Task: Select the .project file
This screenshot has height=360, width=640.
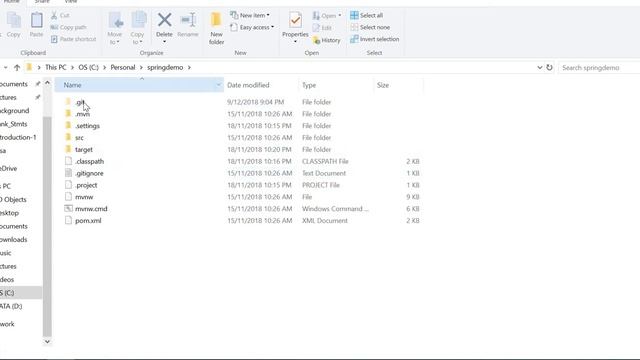Action: pyautogui.click(x=86, y=185)
